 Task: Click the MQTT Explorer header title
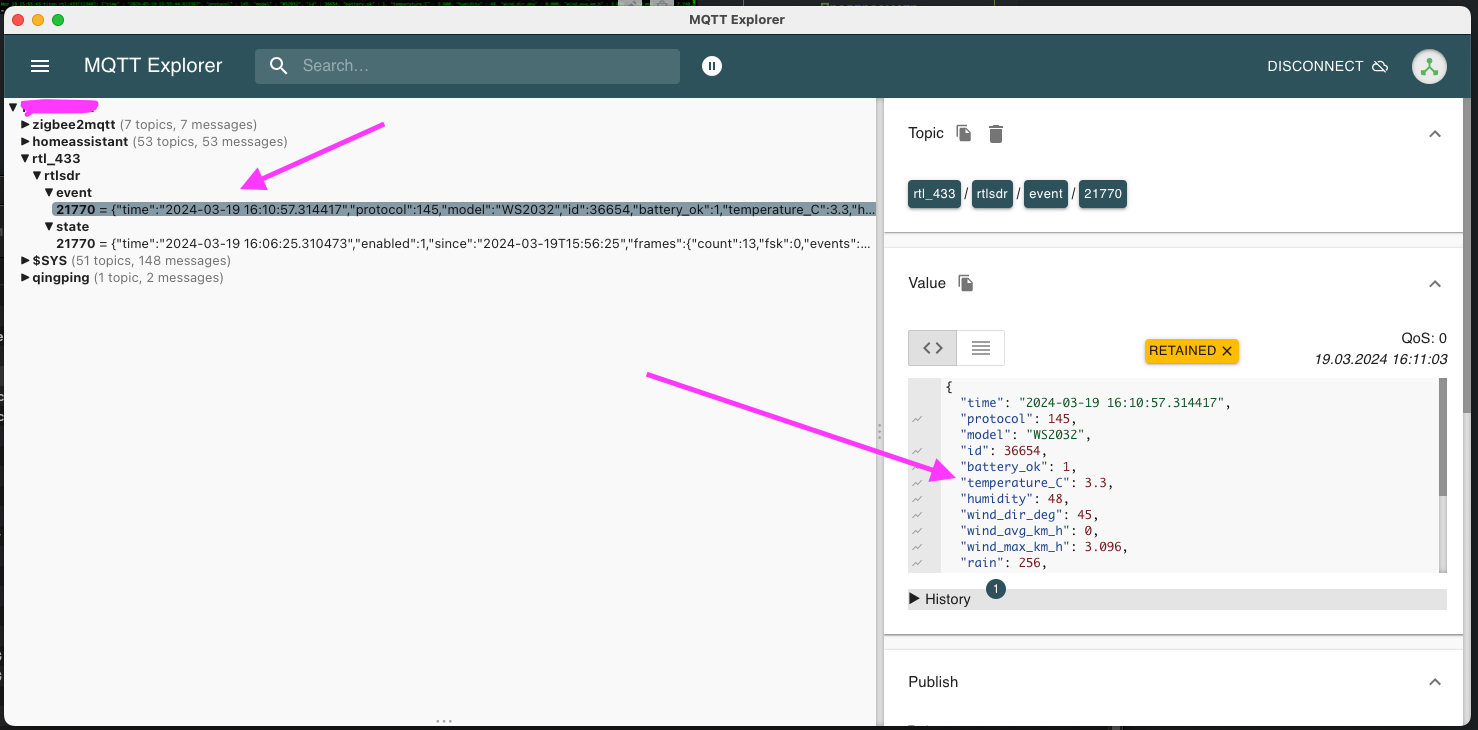click(x=153, y=66)
